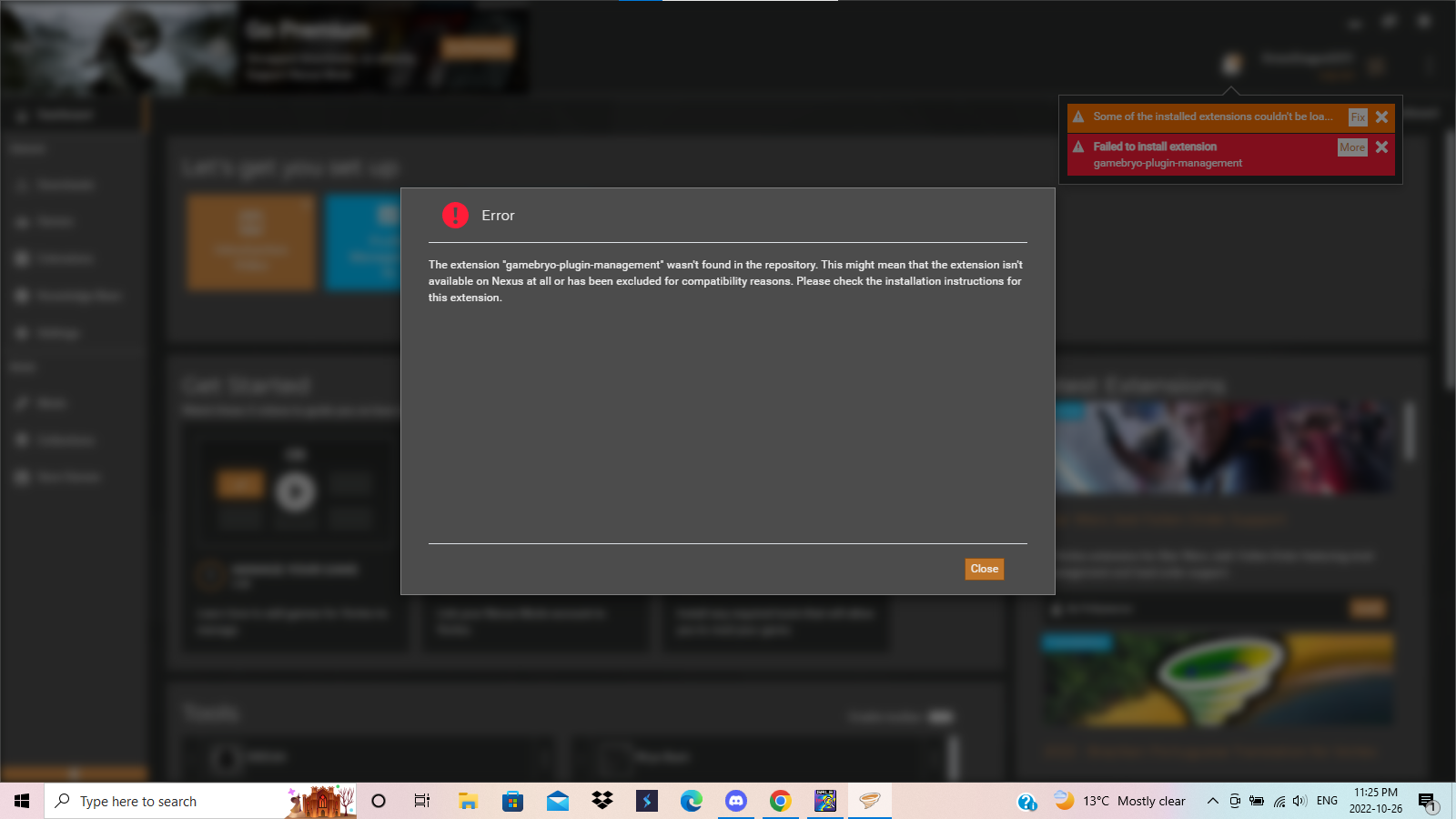The image size is (1456, 819).
Task: Click the ENG input language indicator
Action: click(1327, 801)
